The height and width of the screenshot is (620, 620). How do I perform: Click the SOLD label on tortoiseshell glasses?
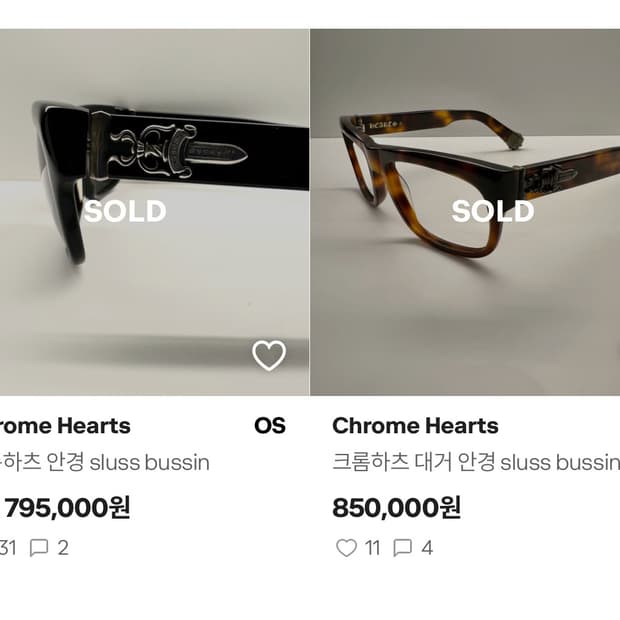coord(492,211)
